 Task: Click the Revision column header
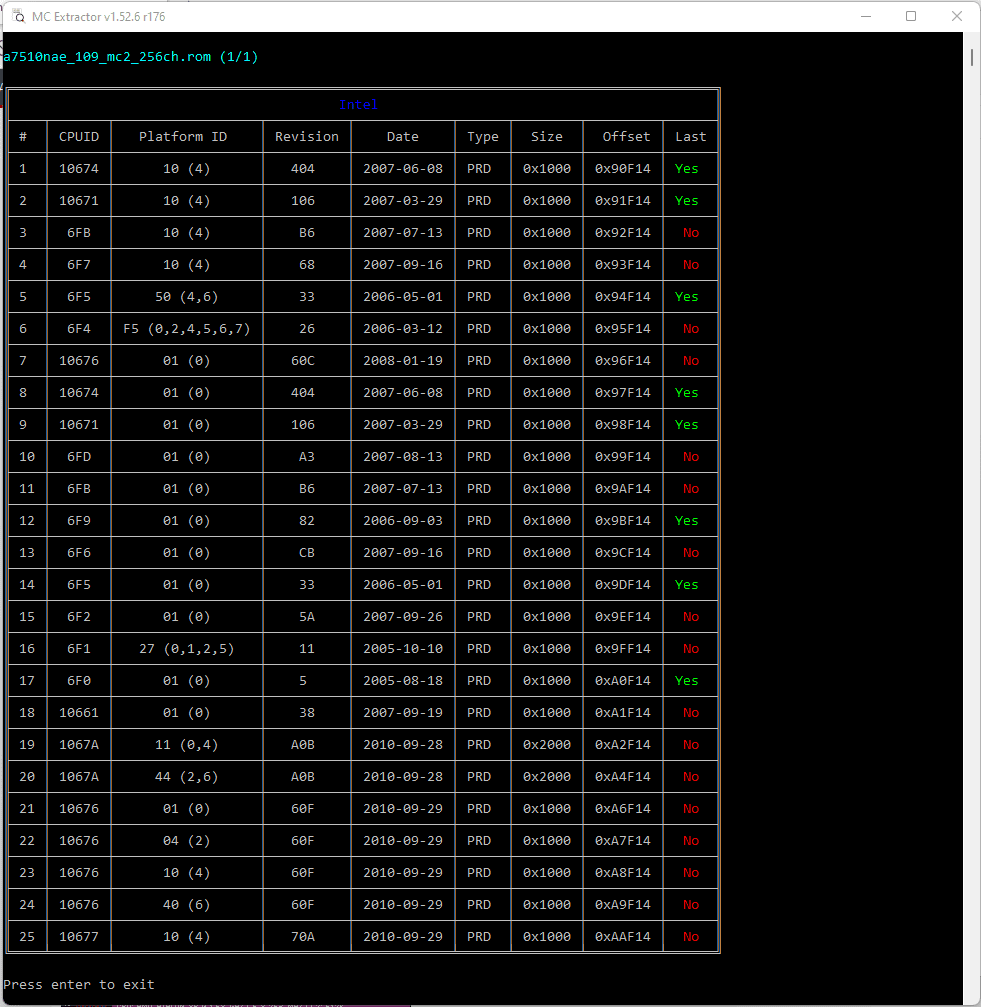[307, 137]
